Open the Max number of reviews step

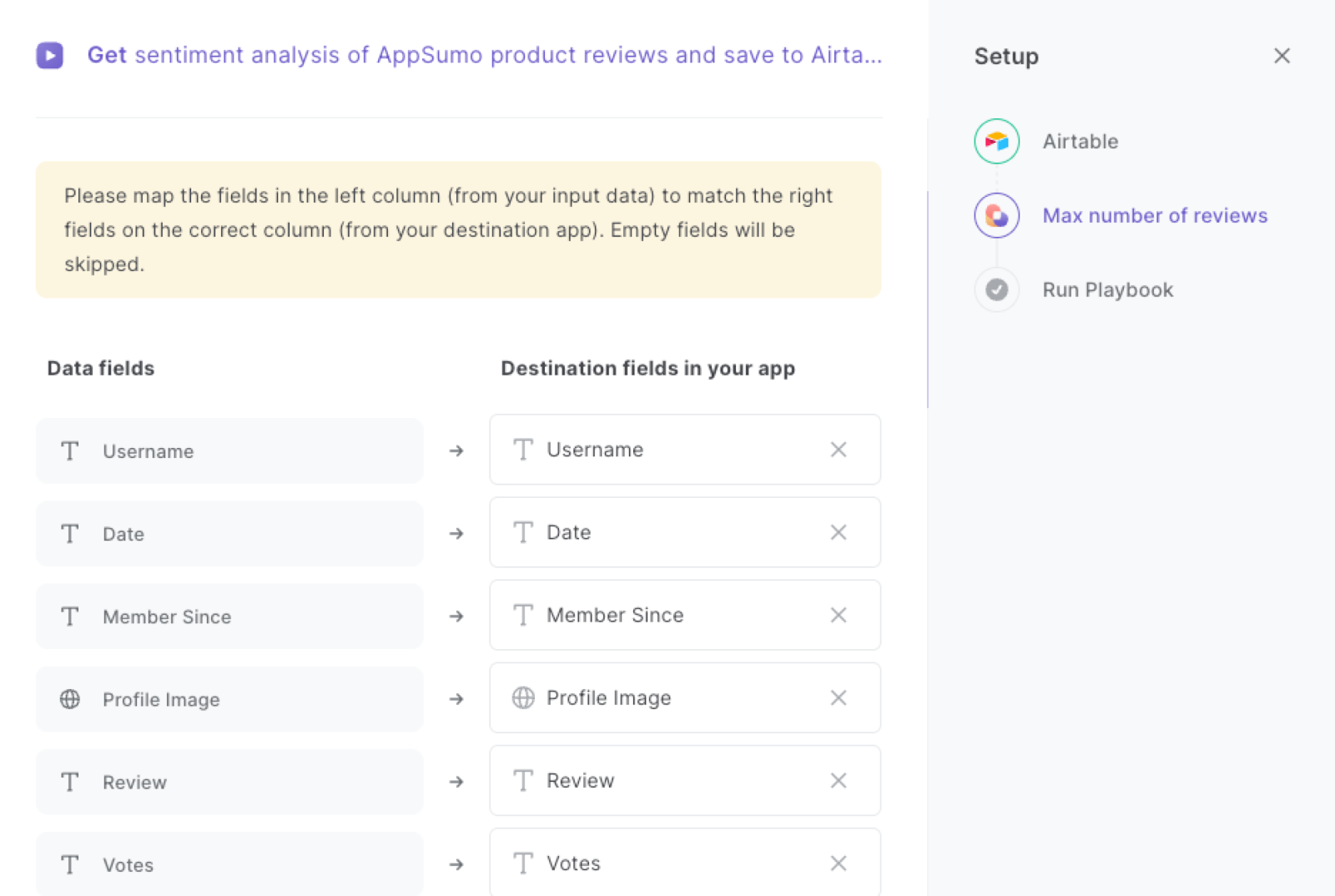point(1155,215)
